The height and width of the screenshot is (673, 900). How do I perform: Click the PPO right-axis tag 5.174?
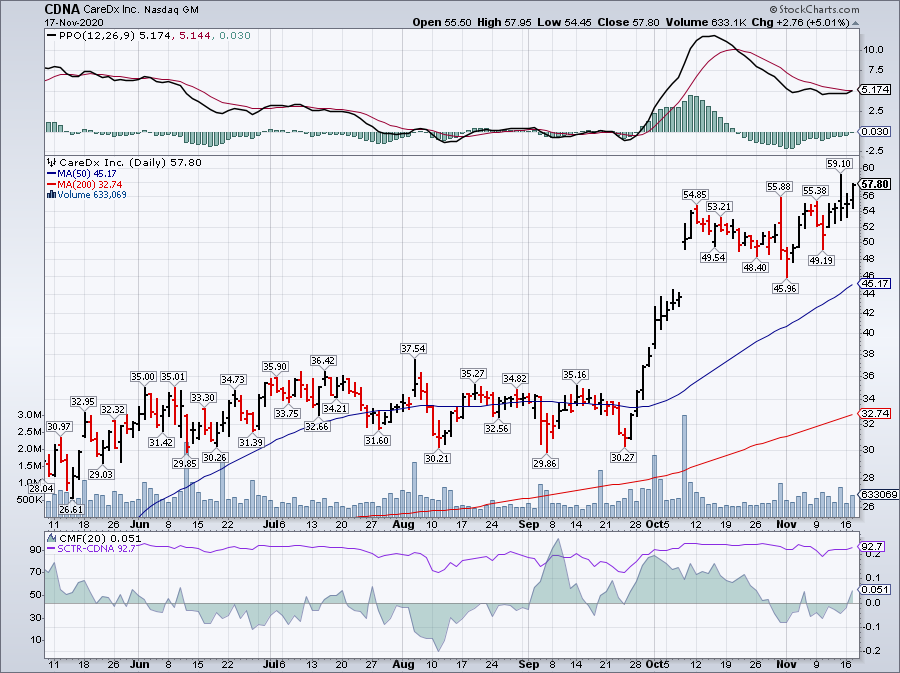point(876,90)
